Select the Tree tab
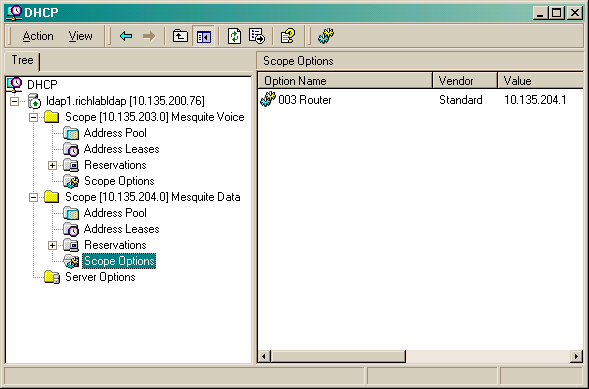 click(x=22, y=60)
